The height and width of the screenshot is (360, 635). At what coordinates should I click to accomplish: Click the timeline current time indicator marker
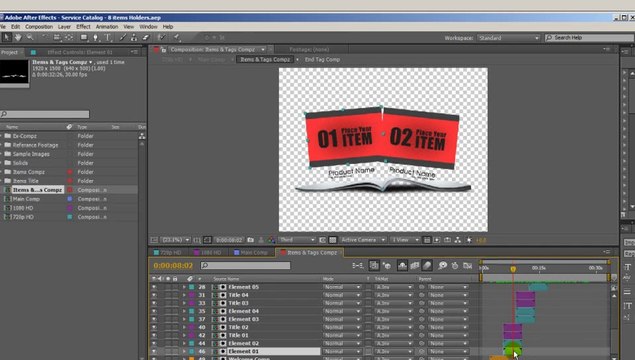click(x=513, y=269)
